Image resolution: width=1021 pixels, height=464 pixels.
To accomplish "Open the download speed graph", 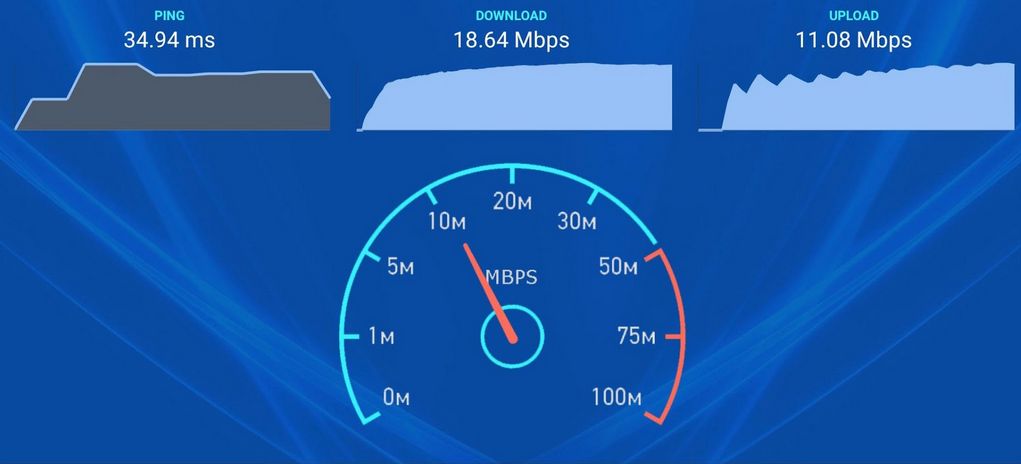I will point(514,97).
